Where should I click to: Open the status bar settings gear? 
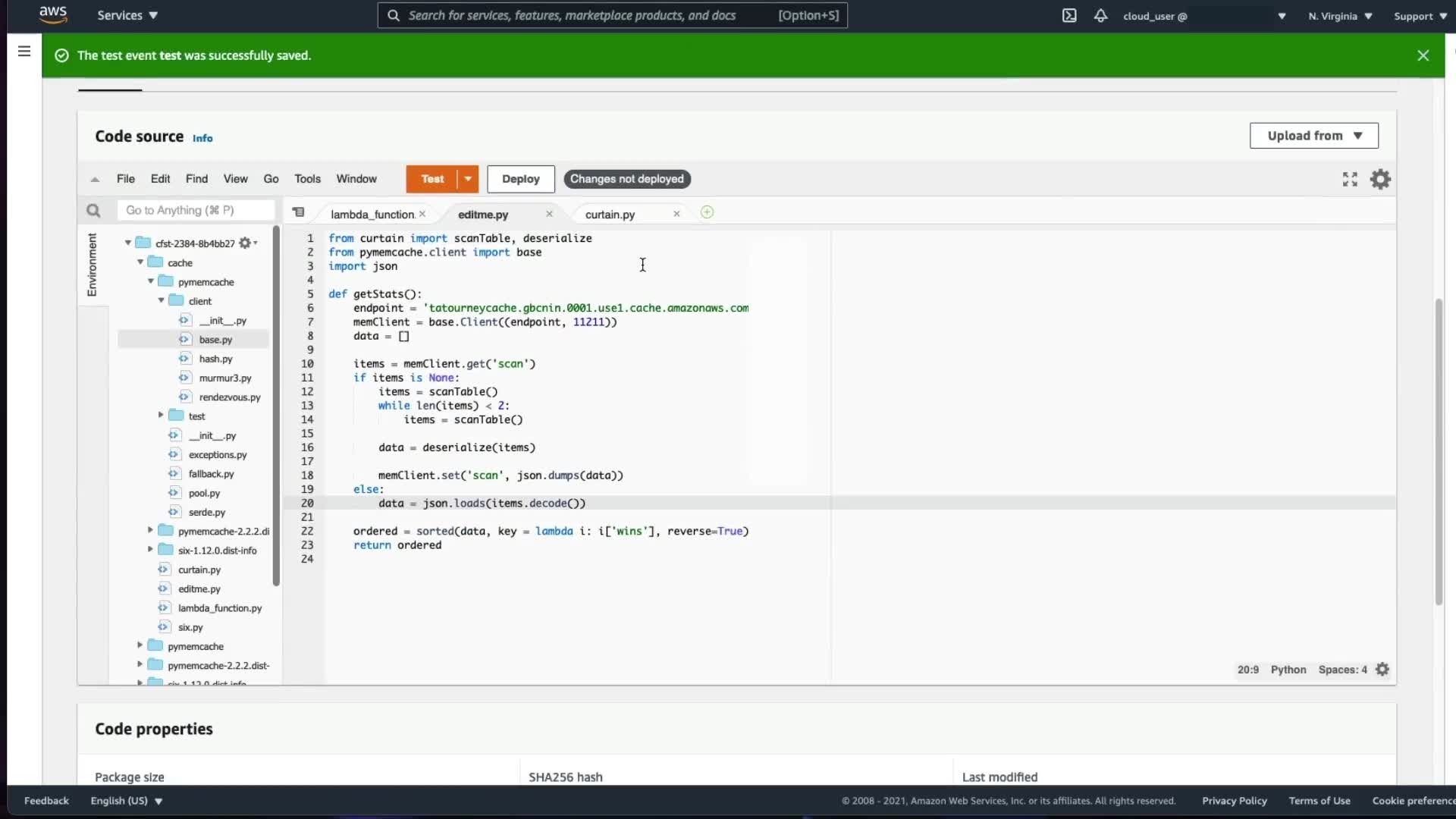click(x=1382, y=670)
